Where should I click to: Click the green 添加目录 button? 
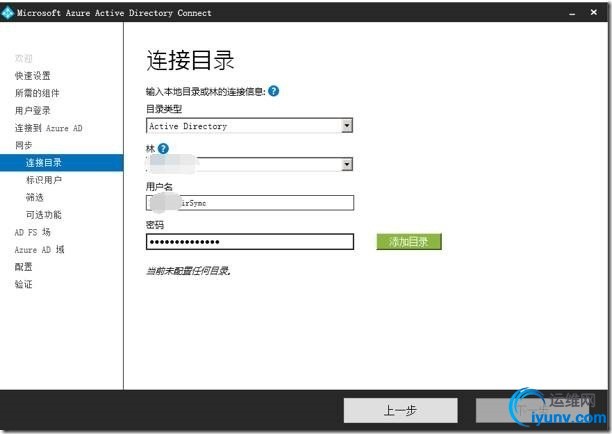pos(409,242)
